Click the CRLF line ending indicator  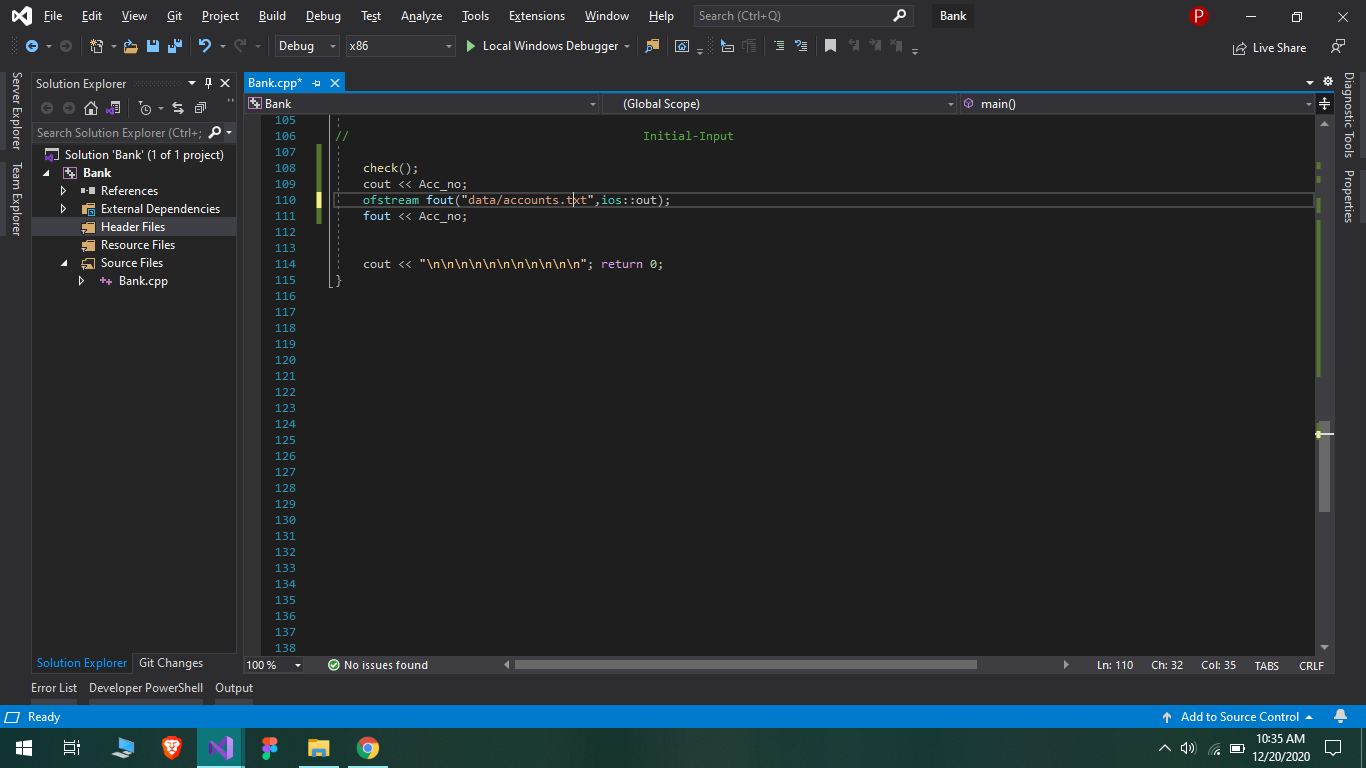pyautogui.click(x=1311, y=665)
